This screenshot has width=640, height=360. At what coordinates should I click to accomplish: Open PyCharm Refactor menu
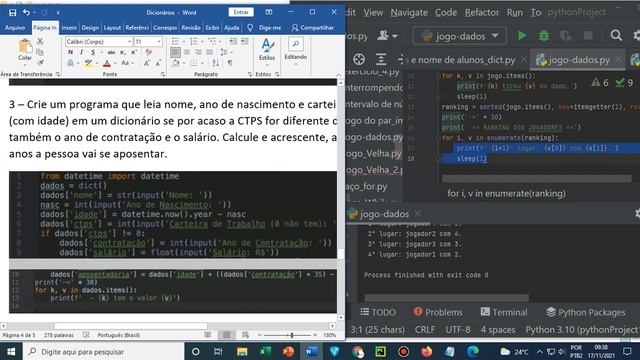pyautogui.click(x=482, y=13)
